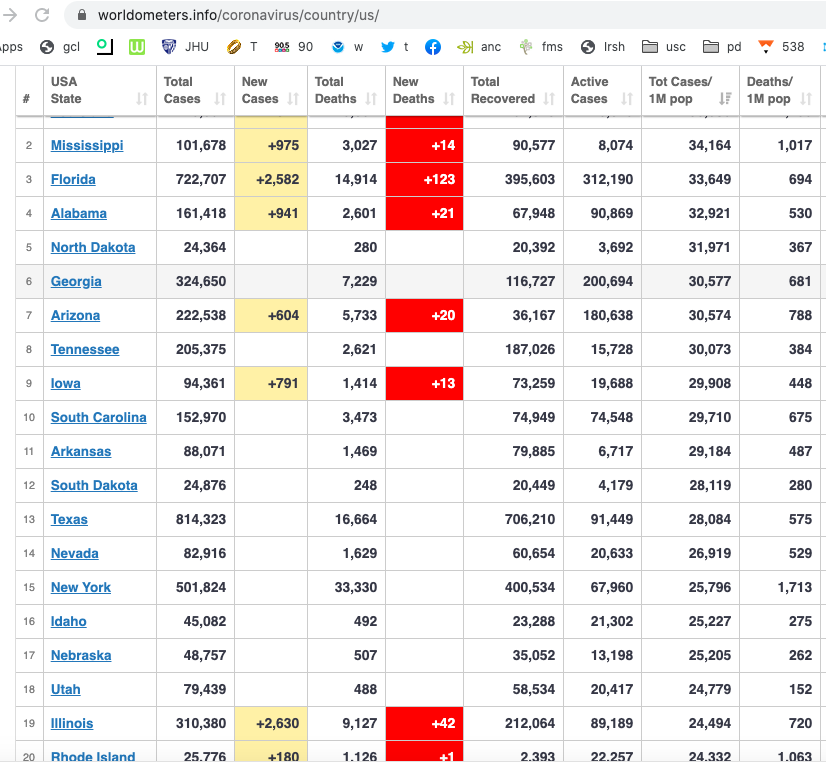Sort table by Total Deaths column
This screenshot has height=762, width=826.
coord(371,98)
